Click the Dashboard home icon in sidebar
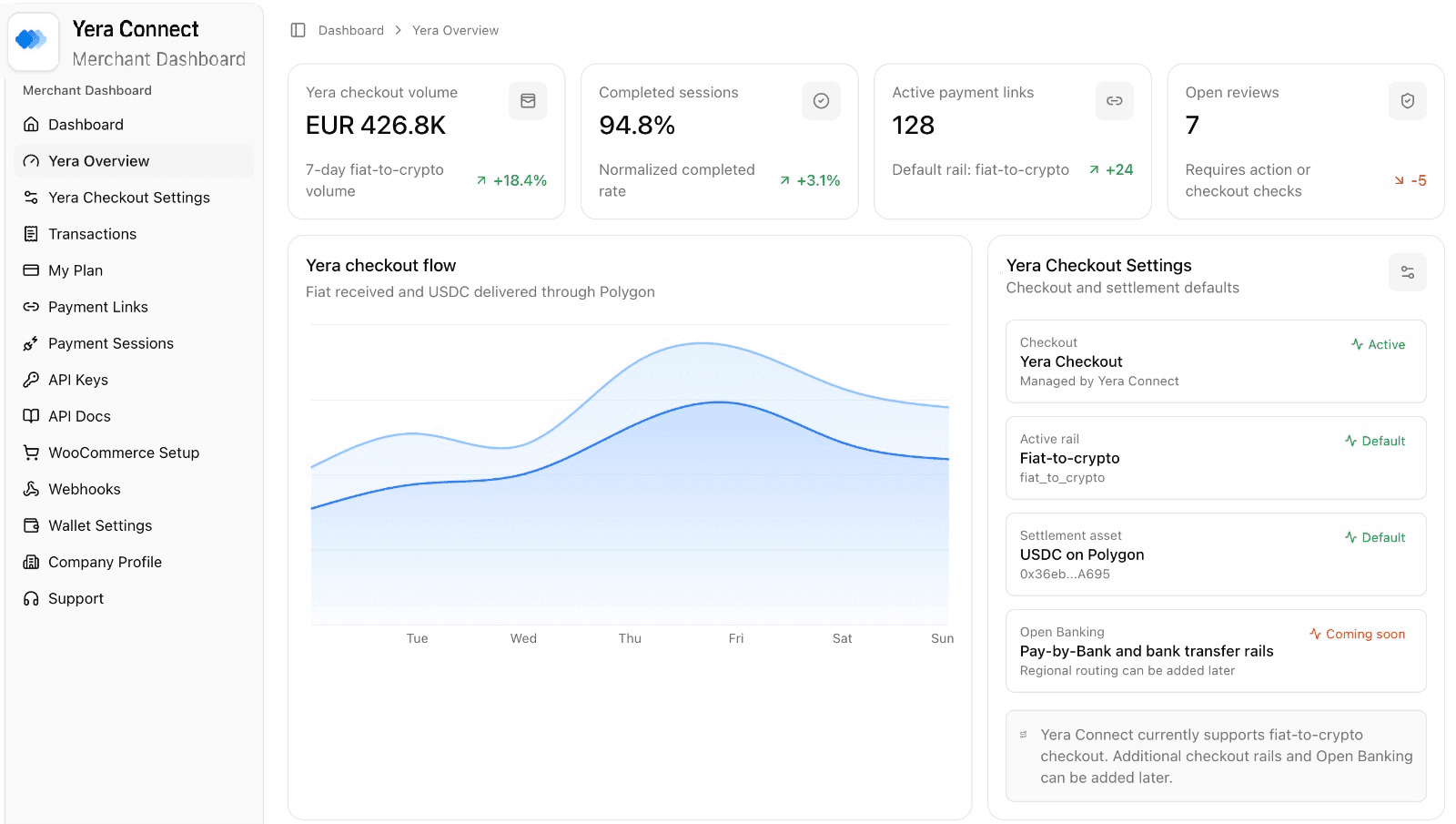This screenshot has height=824, width=1456. (x=31, y=125)
